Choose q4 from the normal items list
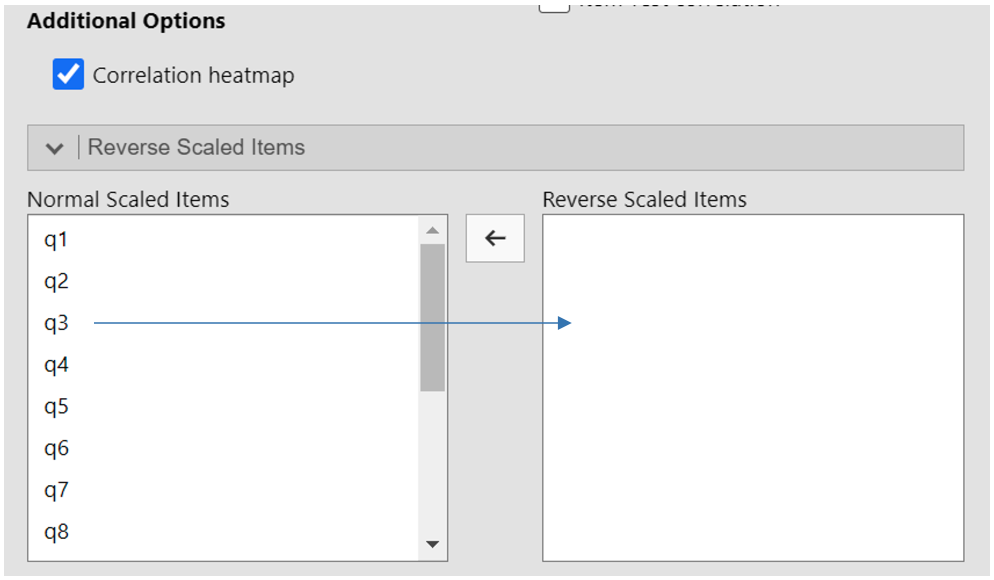The width and height of the screenshot is (994, 580). 56,365
